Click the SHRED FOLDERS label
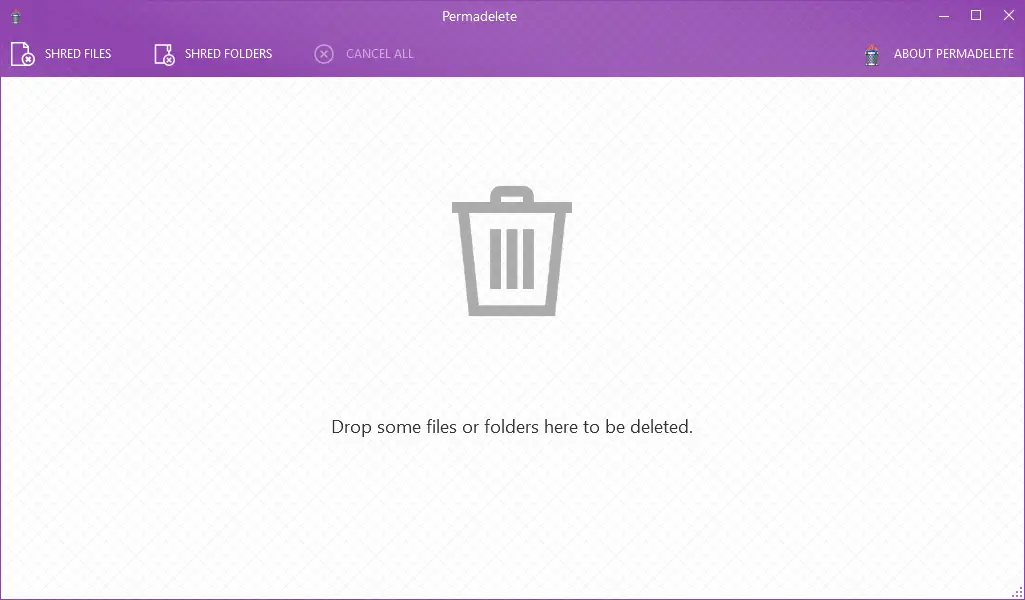 228,54
